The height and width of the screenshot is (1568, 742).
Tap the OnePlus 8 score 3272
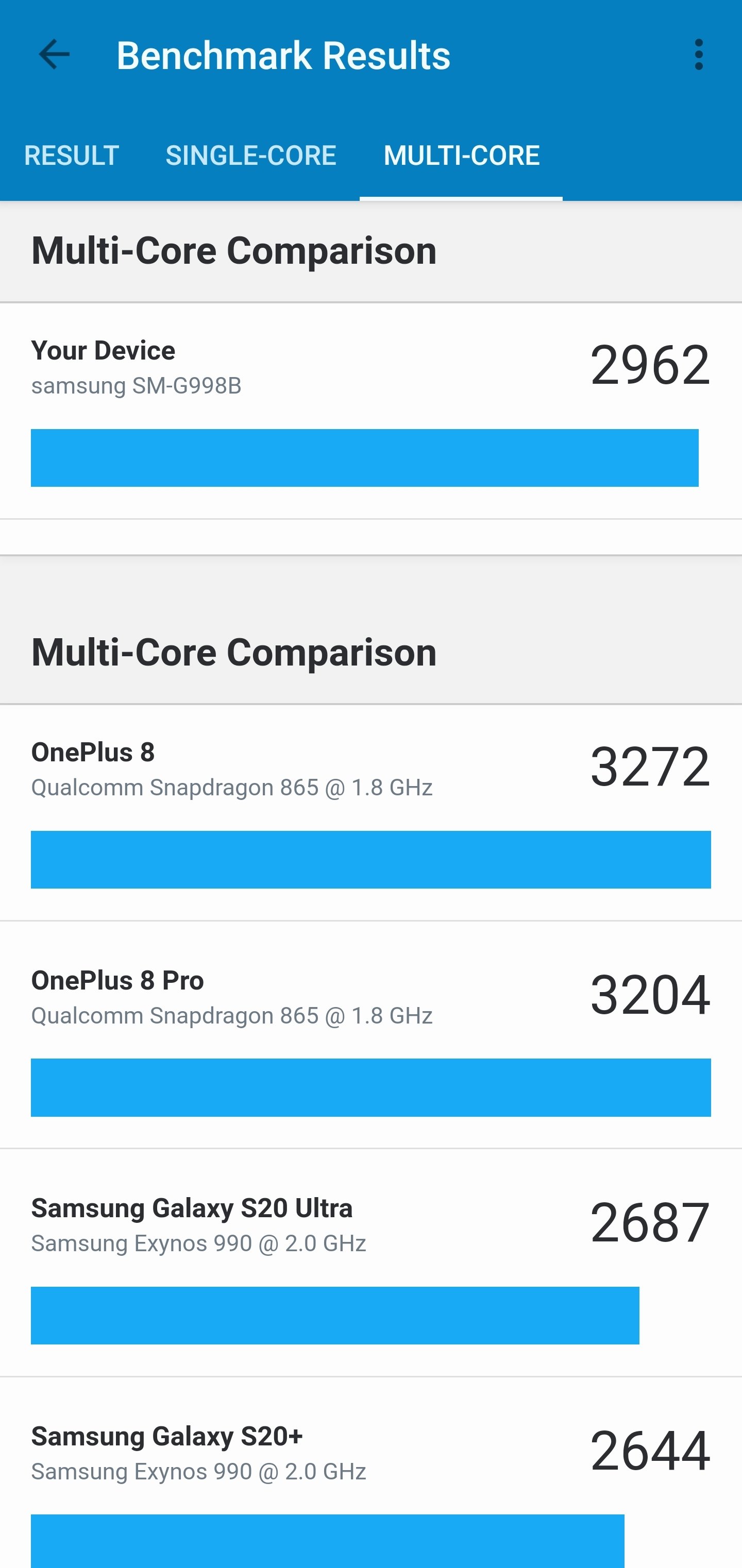point(649,766)
